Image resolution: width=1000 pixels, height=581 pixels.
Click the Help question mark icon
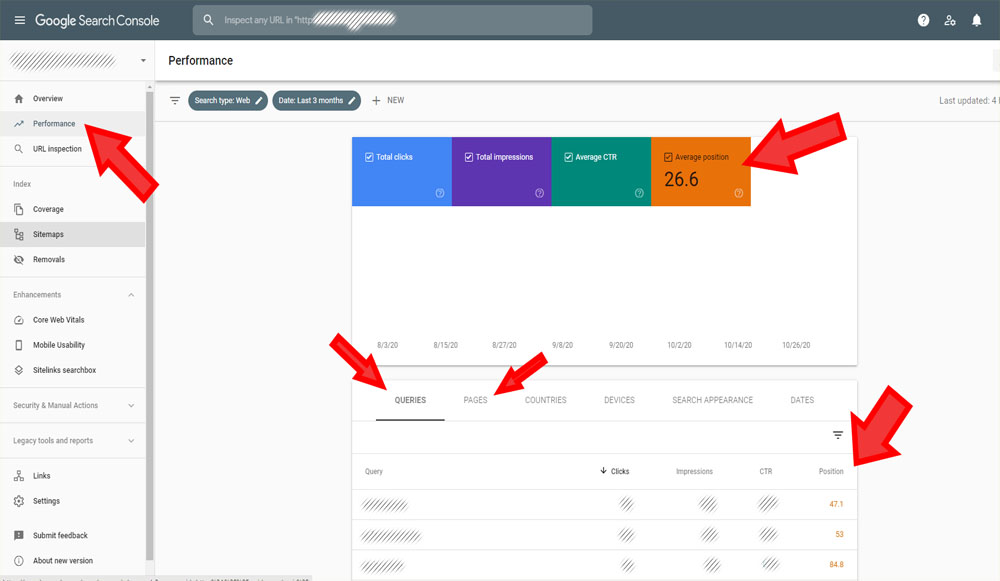(923, 20)
